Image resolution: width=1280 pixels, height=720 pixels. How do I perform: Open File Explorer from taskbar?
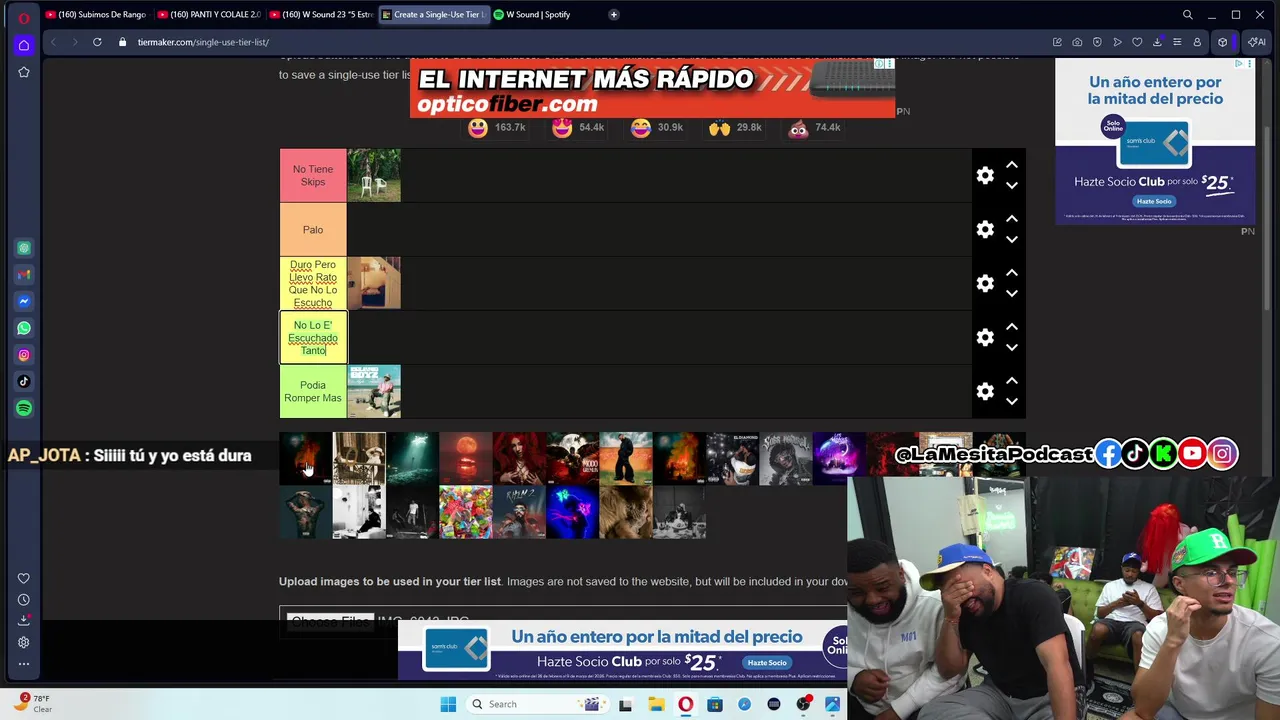click(656, 704)
